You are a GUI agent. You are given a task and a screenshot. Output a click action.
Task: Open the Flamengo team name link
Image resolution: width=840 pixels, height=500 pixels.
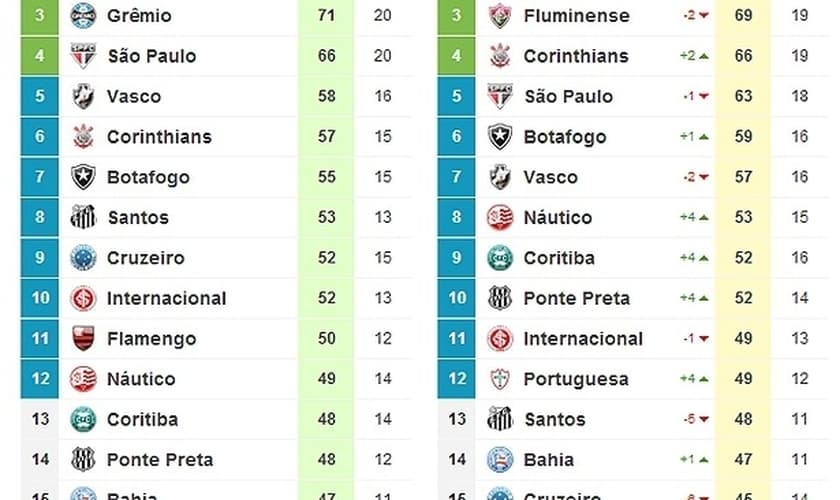pyautogui.click(x=152, y=339)
